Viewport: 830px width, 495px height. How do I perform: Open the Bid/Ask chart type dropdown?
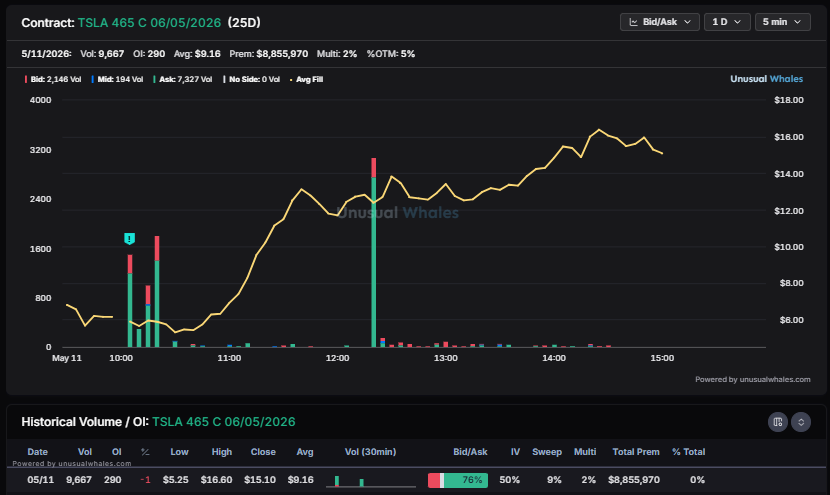(660, 22)
